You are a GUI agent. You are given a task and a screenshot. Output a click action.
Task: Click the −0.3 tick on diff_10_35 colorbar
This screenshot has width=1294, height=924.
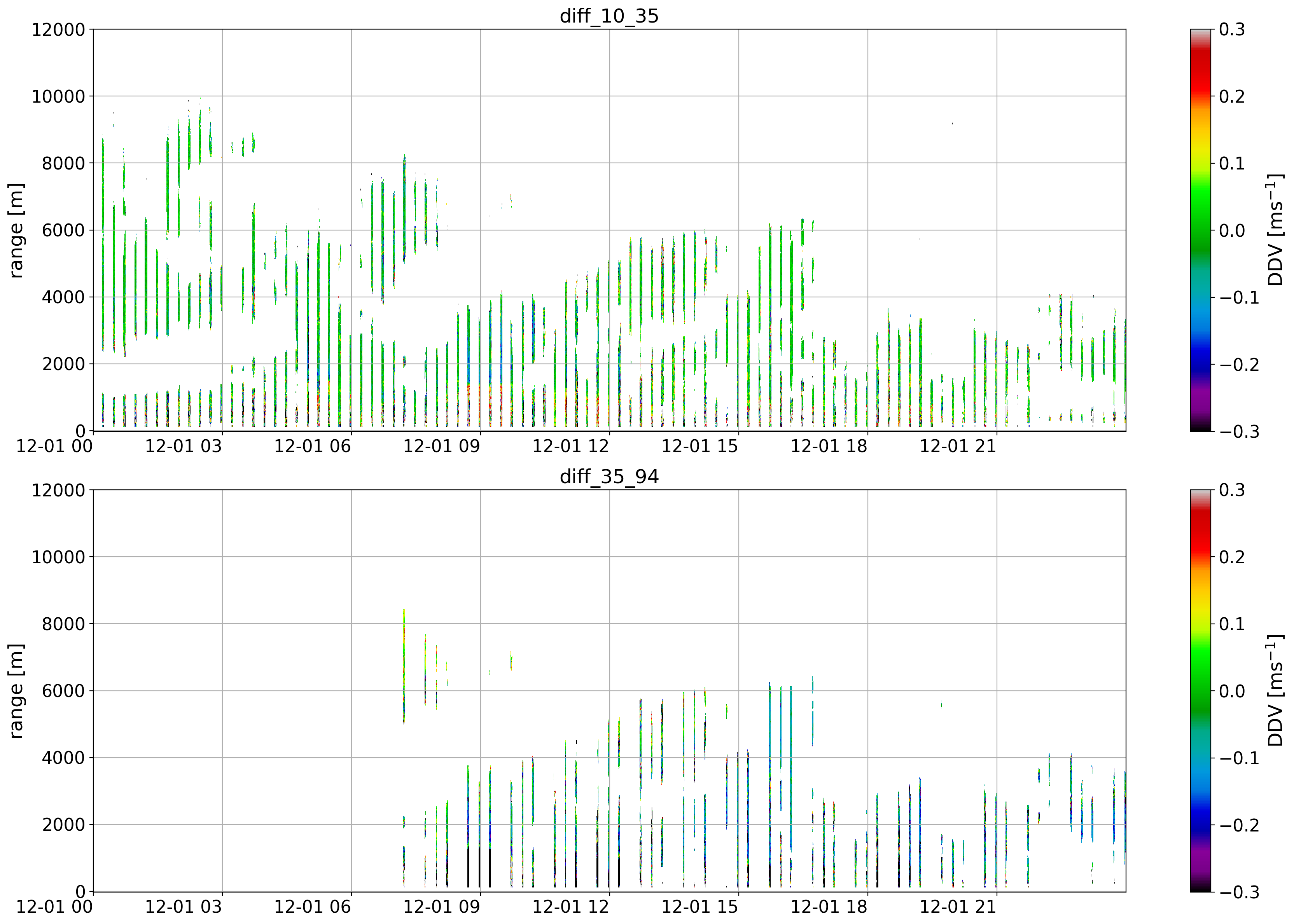(x=1239, y=431)
